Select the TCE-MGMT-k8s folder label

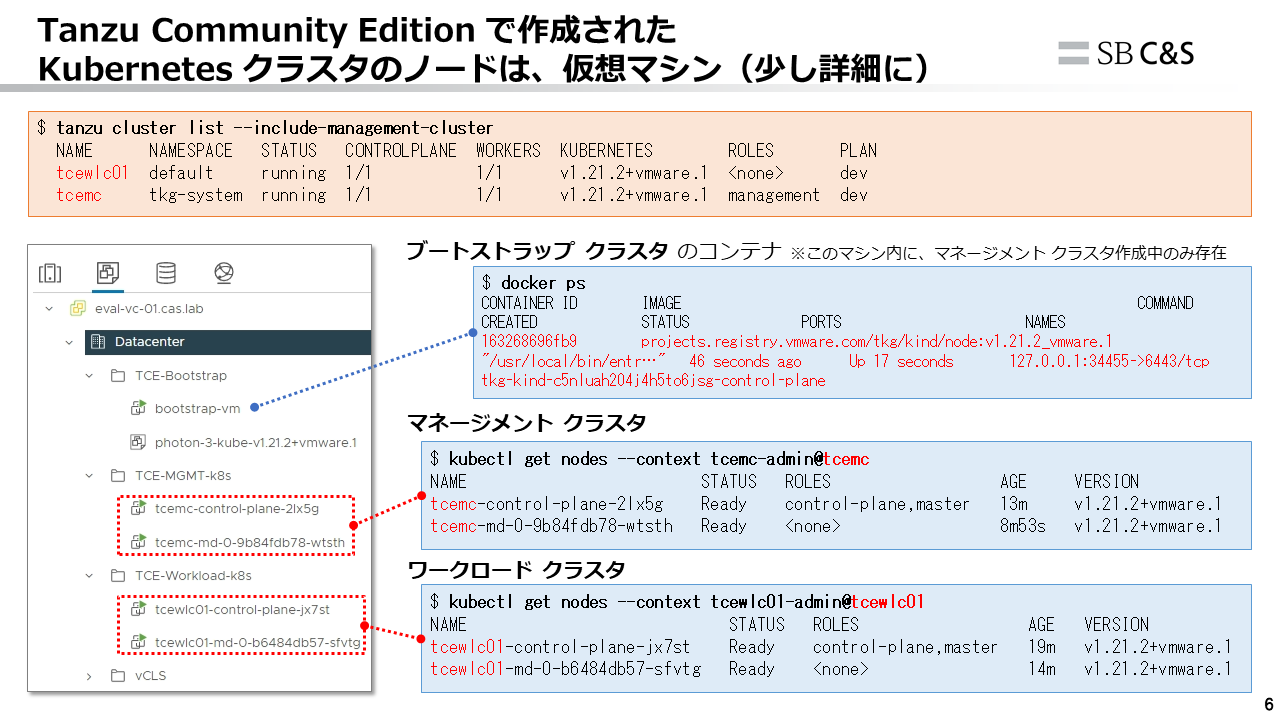[183, 475]
